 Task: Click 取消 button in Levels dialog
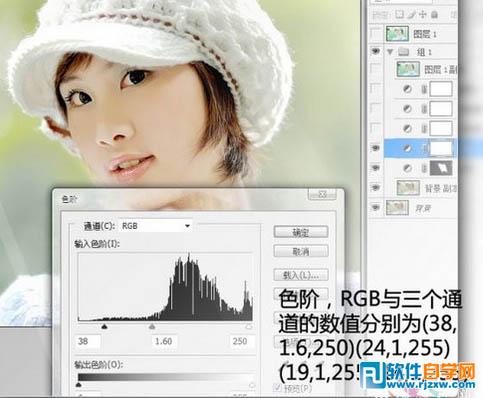click(301, 251)
